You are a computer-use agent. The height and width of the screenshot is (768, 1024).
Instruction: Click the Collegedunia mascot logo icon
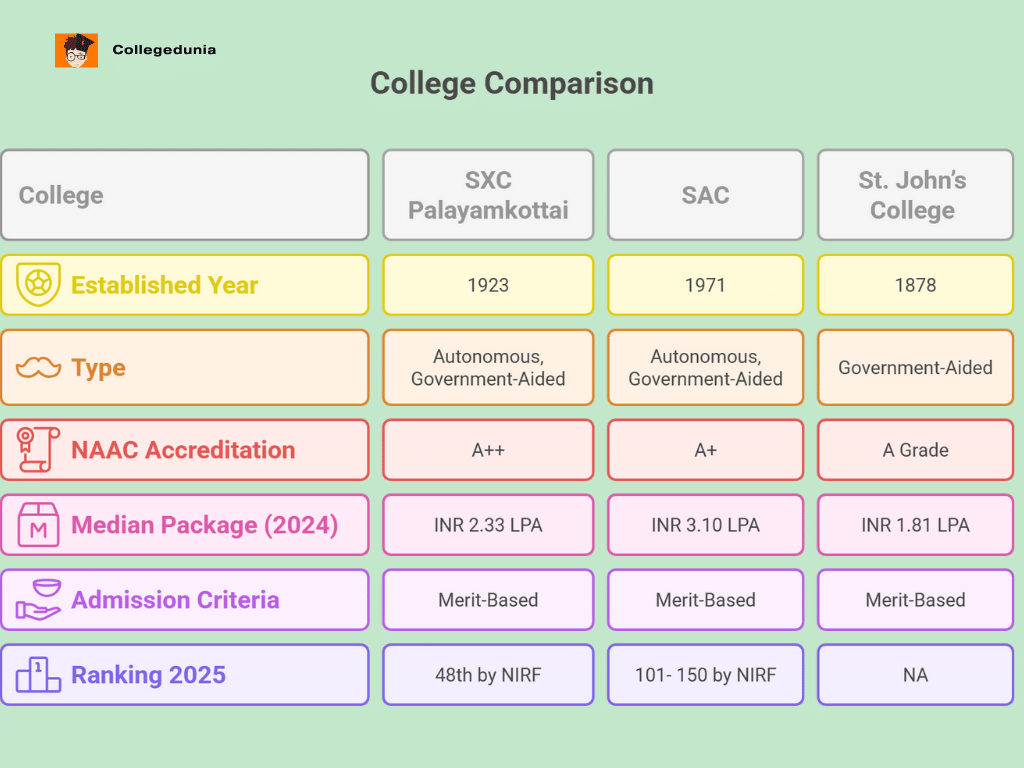point(76,50)
